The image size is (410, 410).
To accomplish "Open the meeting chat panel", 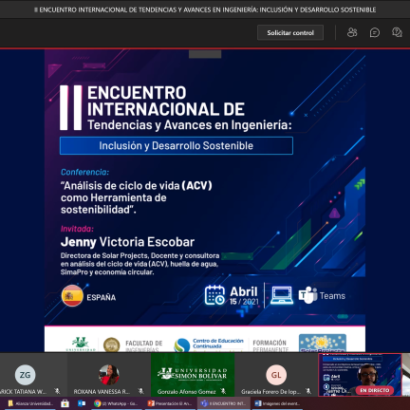I will tap(375, 33).
